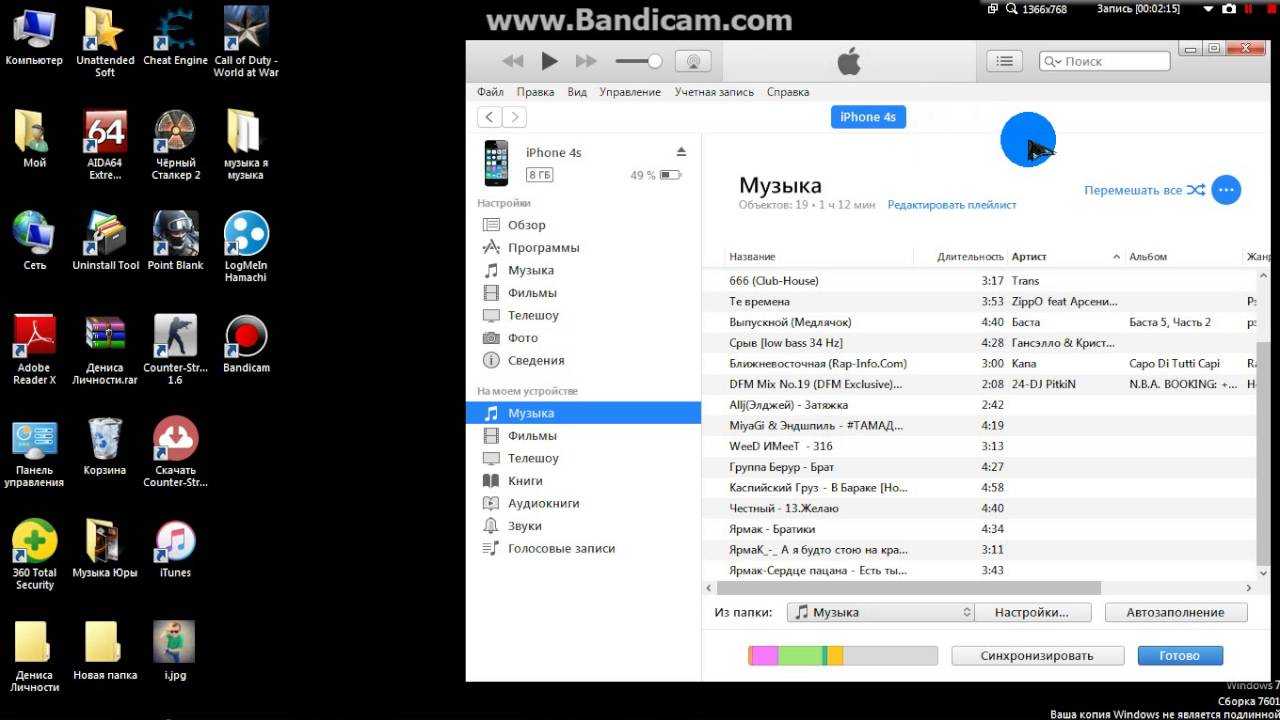Select 360 Total Security desktop icon

tap(35, 554)
